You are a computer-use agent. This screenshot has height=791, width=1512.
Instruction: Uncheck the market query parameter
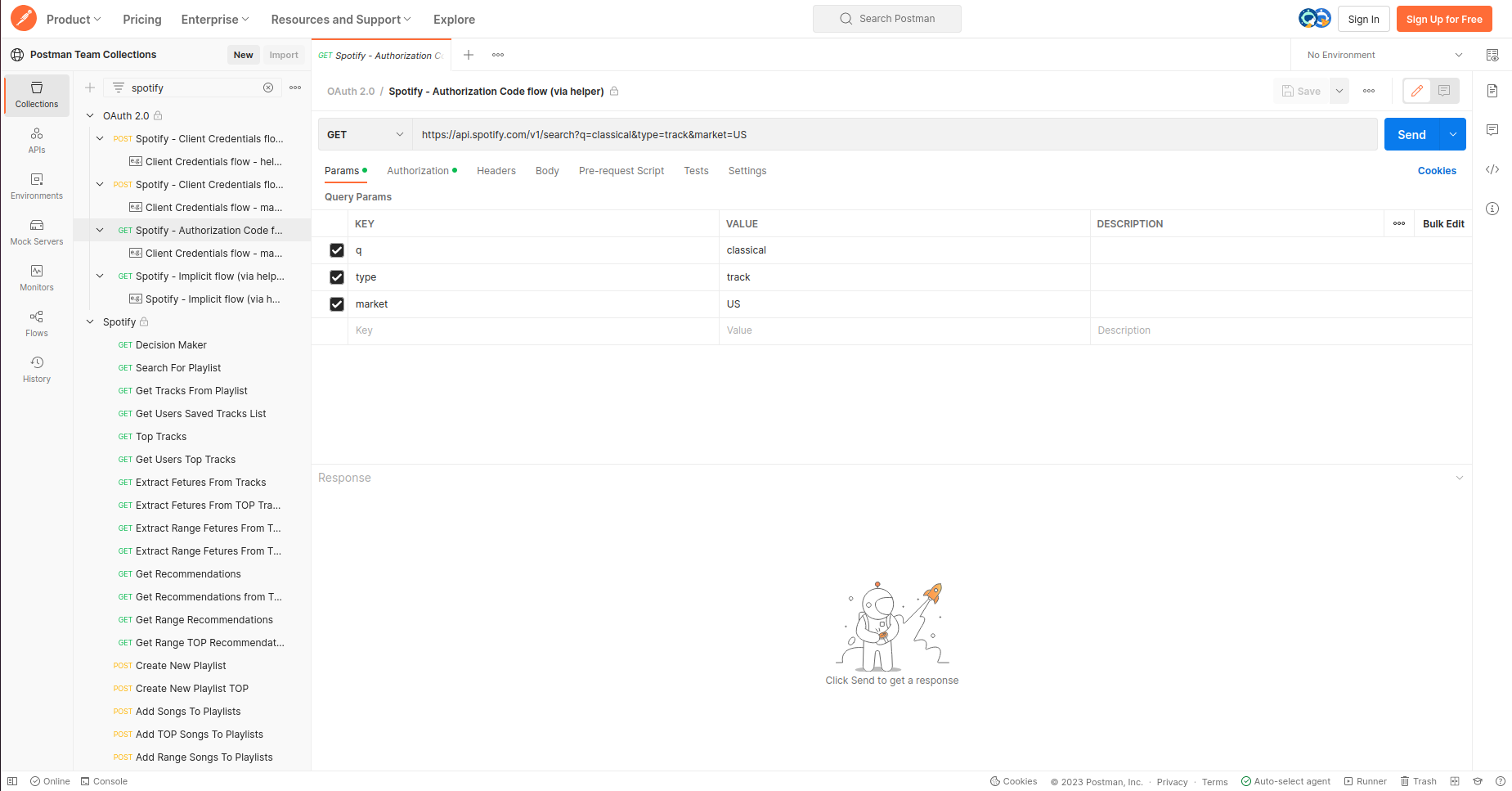pos(336,303)
